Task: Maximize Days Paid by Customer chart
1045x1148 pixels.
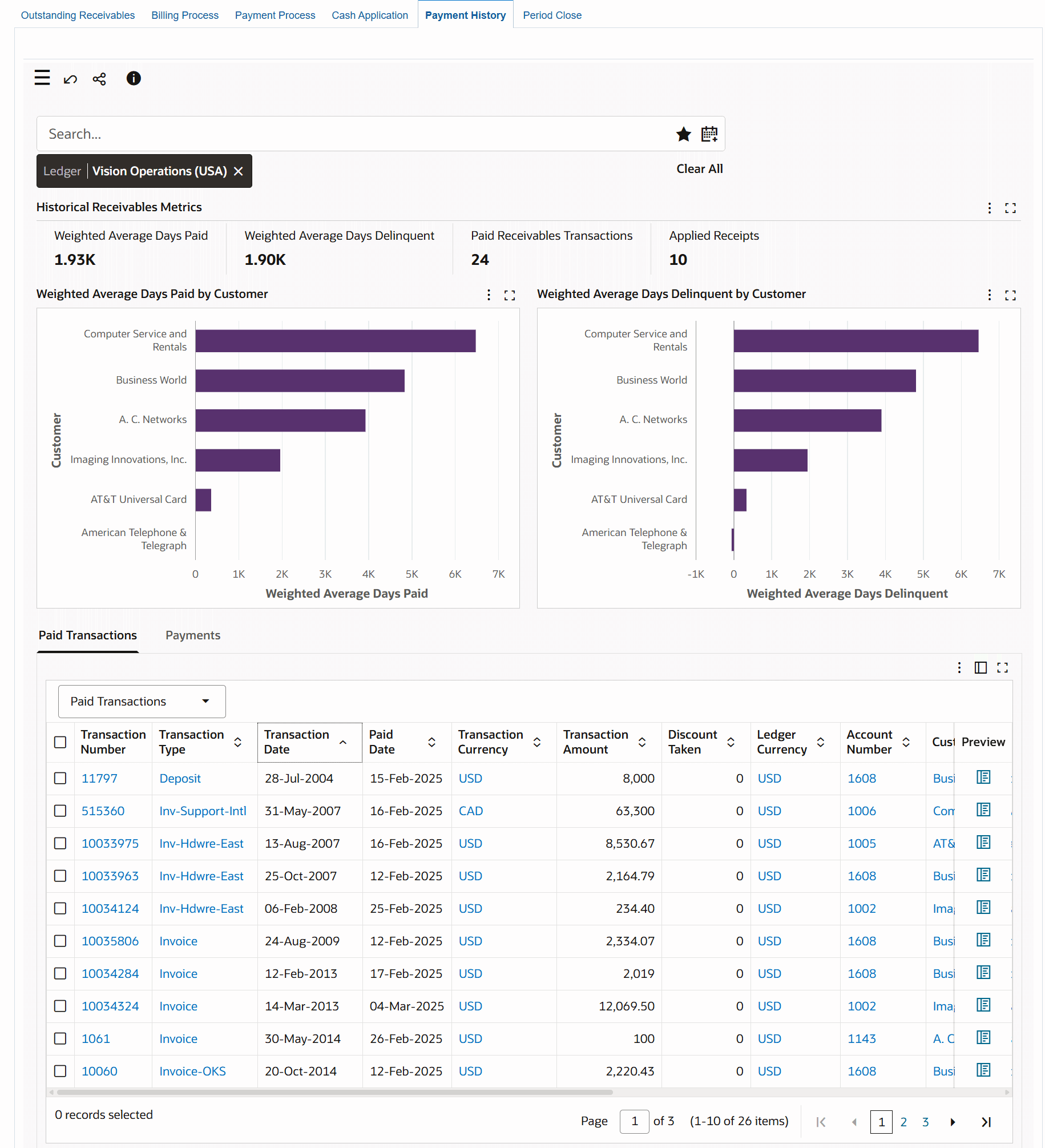Action: pos(510,295)
